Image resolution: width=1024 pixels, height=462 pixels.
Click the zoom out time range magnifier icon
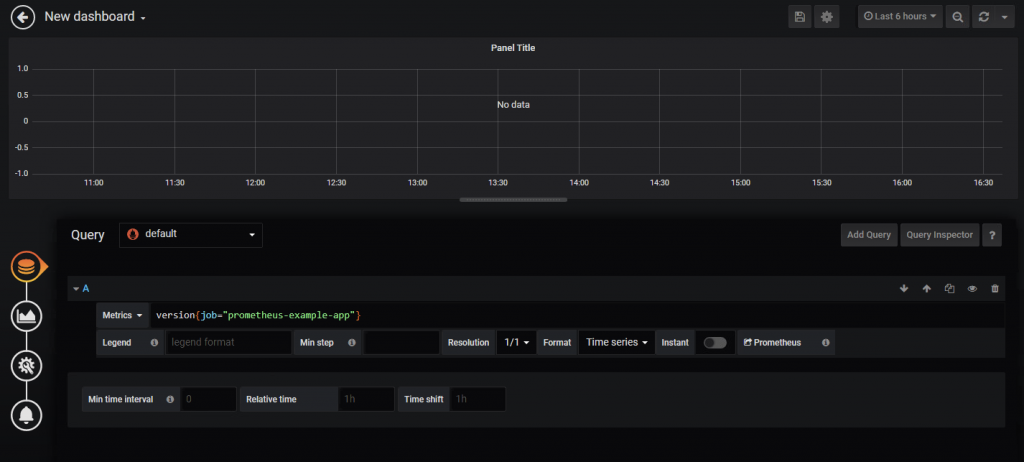pos(957,17)
